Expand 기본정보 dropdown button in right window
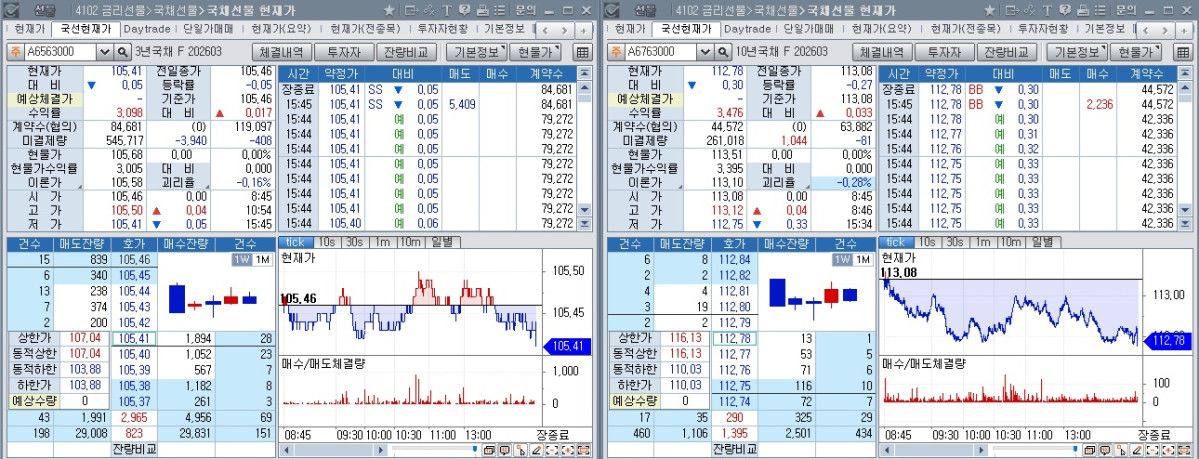The height and width of the screenshot is (459, 1199). tap(1076, 52)
